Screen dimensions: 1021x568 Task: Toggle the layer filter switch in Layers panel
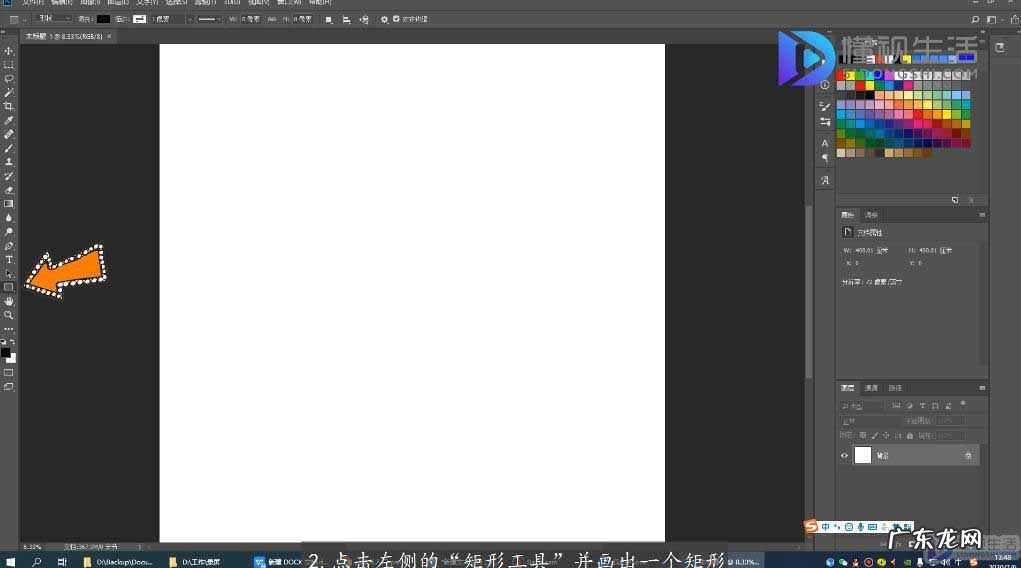[x=962, y=405]
